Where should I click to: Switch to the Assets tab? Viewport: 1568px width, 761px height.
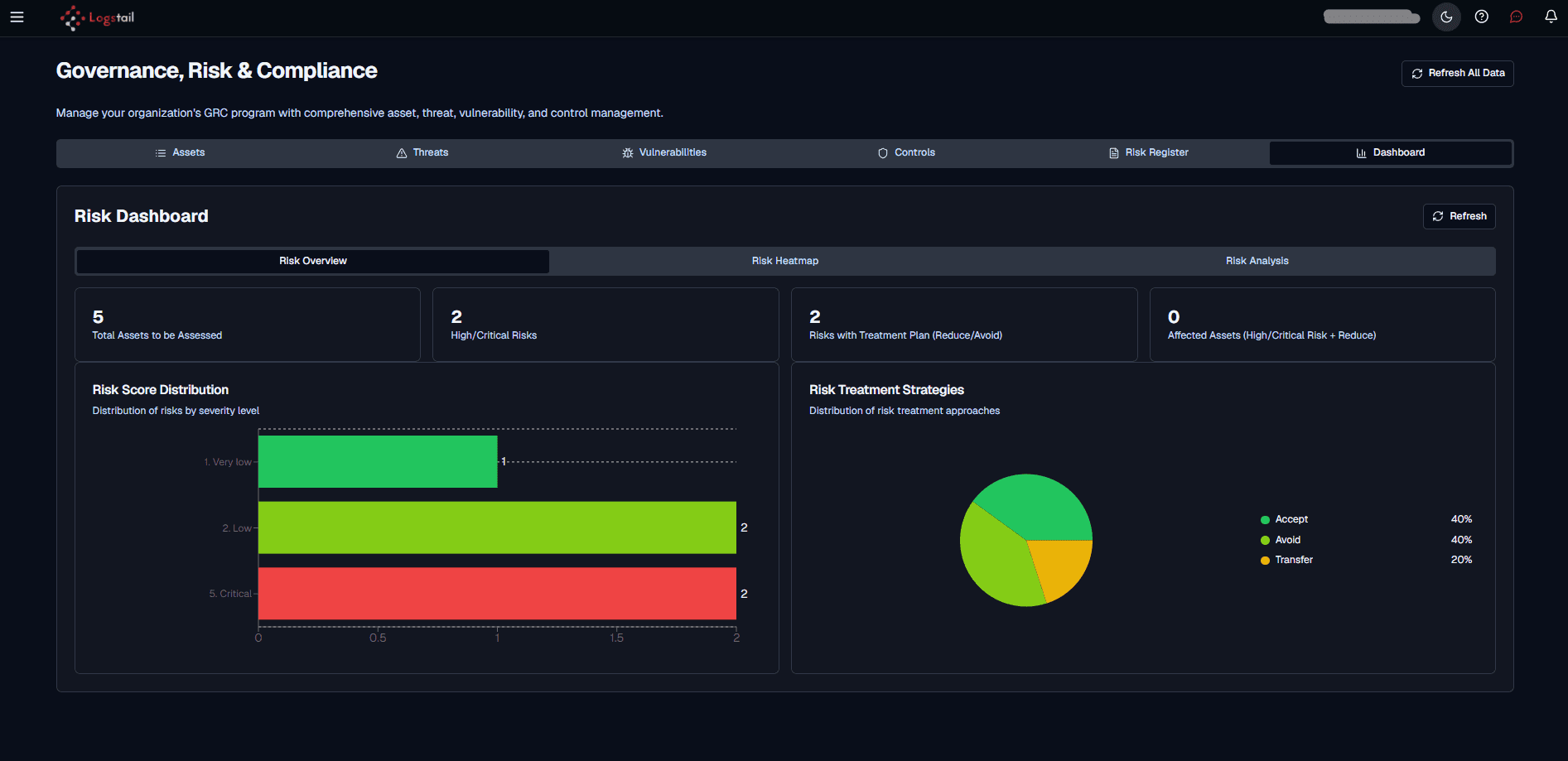point(180,153)
